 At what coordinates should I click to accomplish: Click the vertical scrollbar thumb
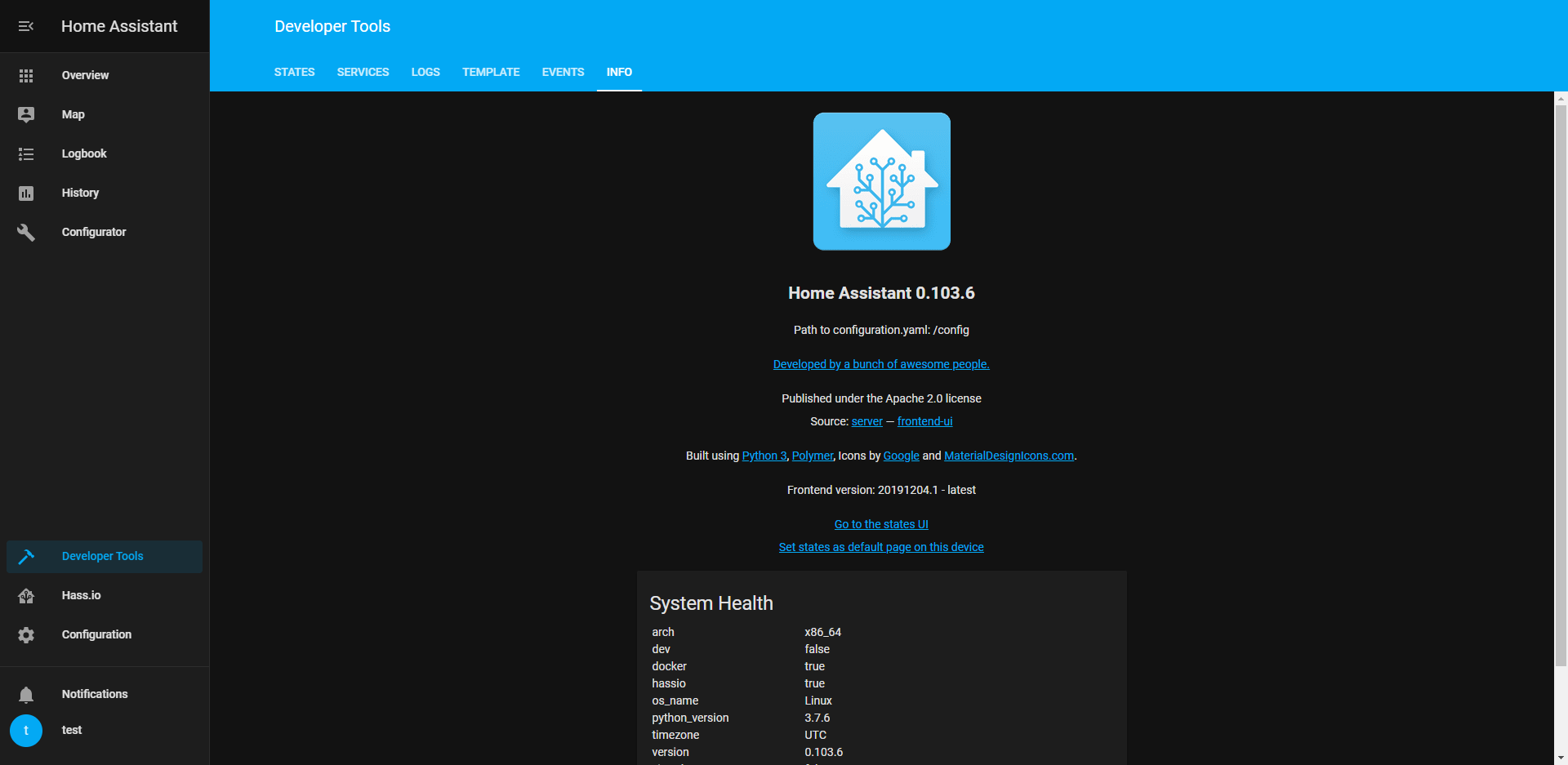point(1561,385)
